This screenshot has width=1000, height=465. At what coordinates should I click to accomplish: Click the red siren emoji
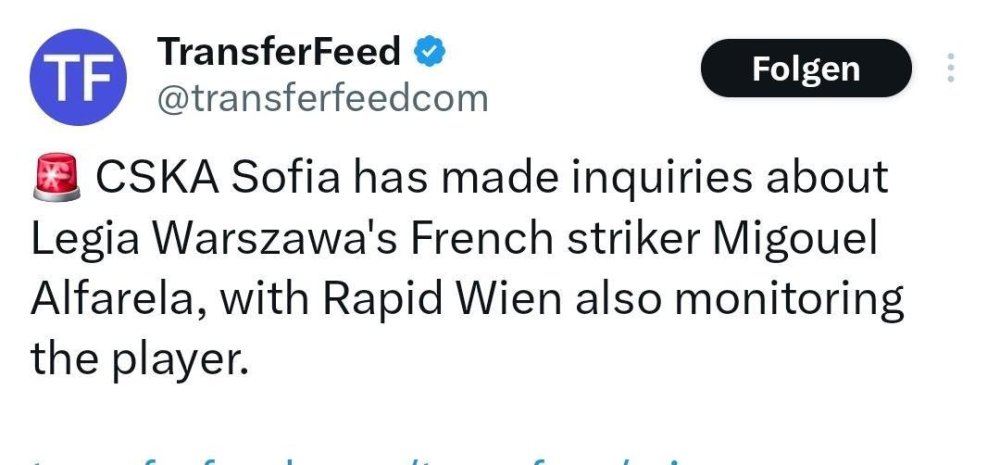pyautogui.click(x=57, y=180)
